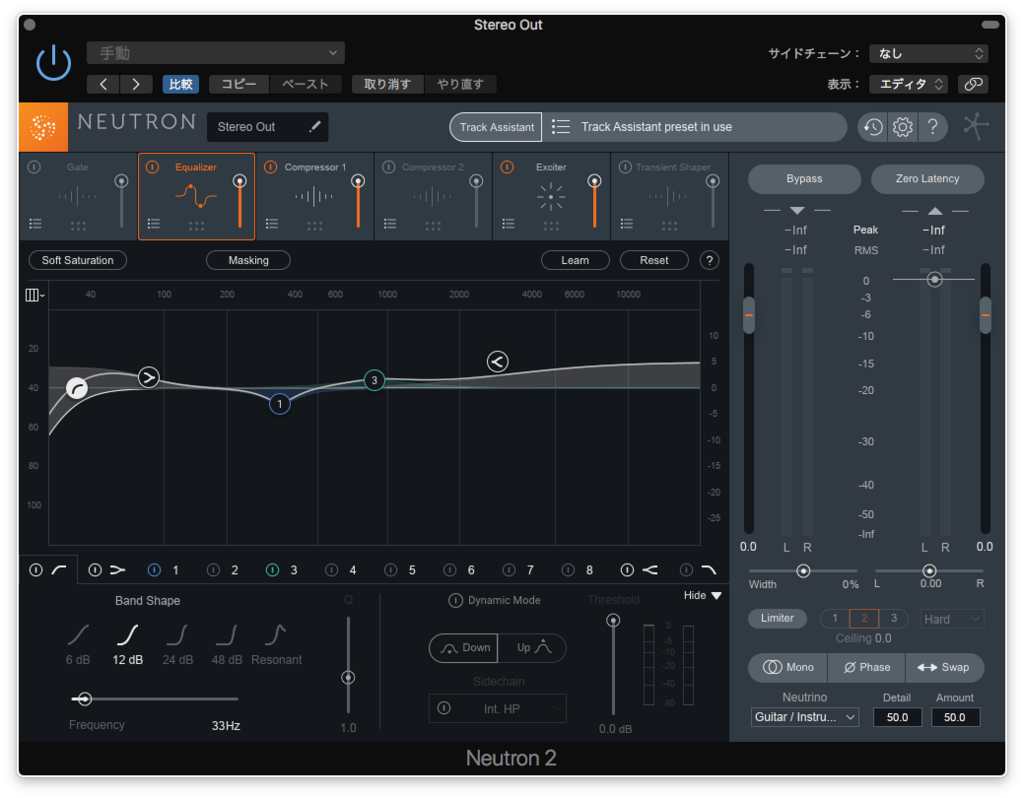1024x798 pixels.
Task: Go to the previous preset arrow
Action: 103,84
